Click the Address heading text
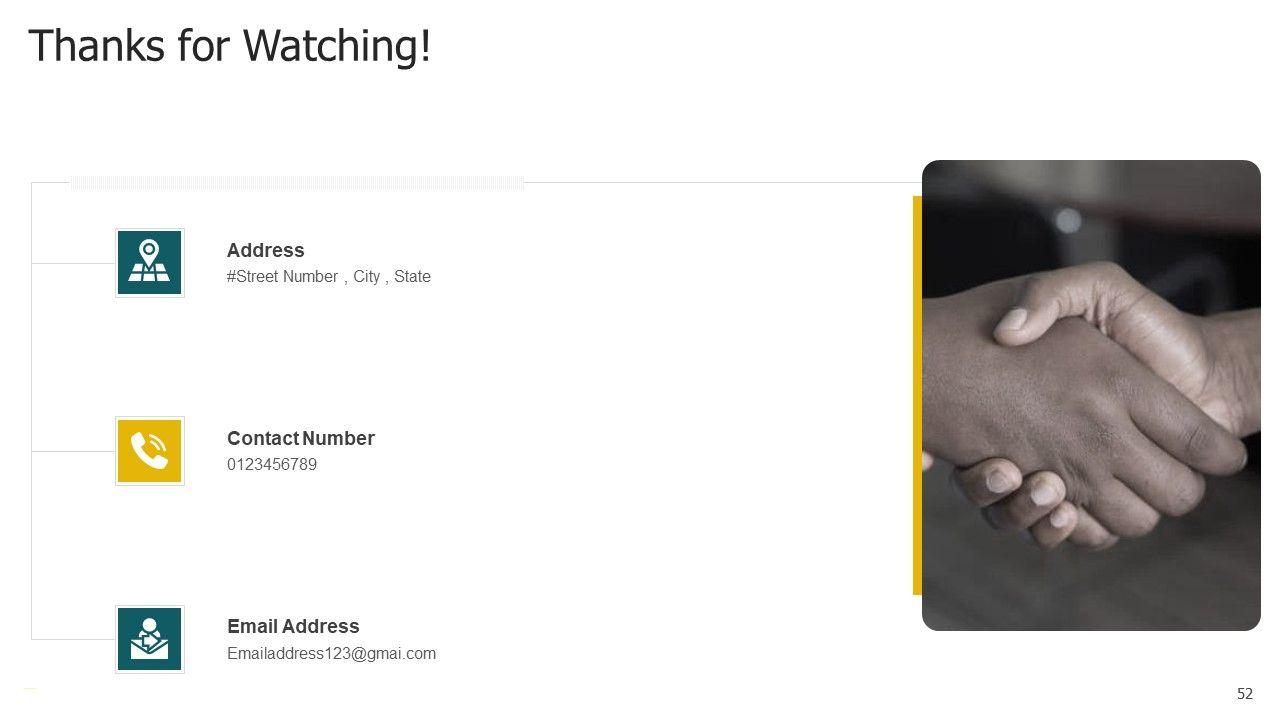 pyautogui.click(x=266, y=251)
